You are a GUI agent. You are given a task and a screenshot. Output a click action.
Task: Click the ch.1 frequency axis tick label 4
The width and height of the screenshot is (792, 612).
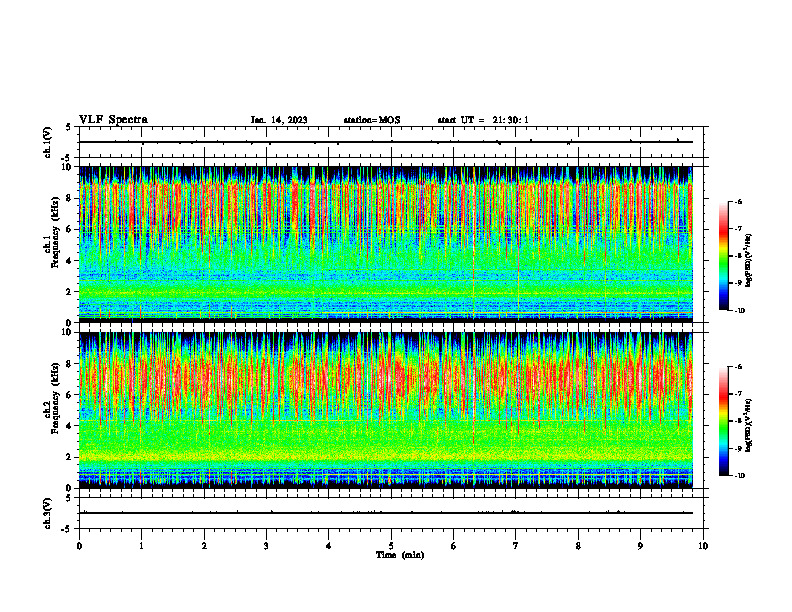coord(71,261)
